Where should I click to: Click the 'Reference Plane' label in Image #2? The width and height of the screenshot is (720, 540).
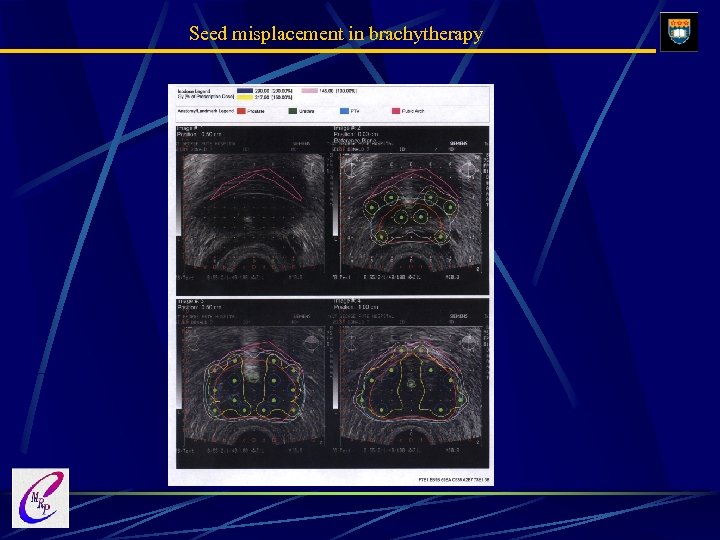(x=355, y=140)
